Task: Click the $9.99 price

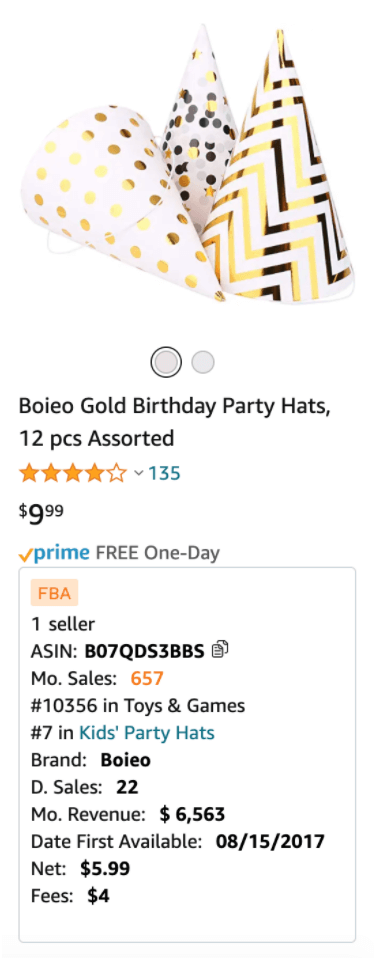Action: [41, 514]
